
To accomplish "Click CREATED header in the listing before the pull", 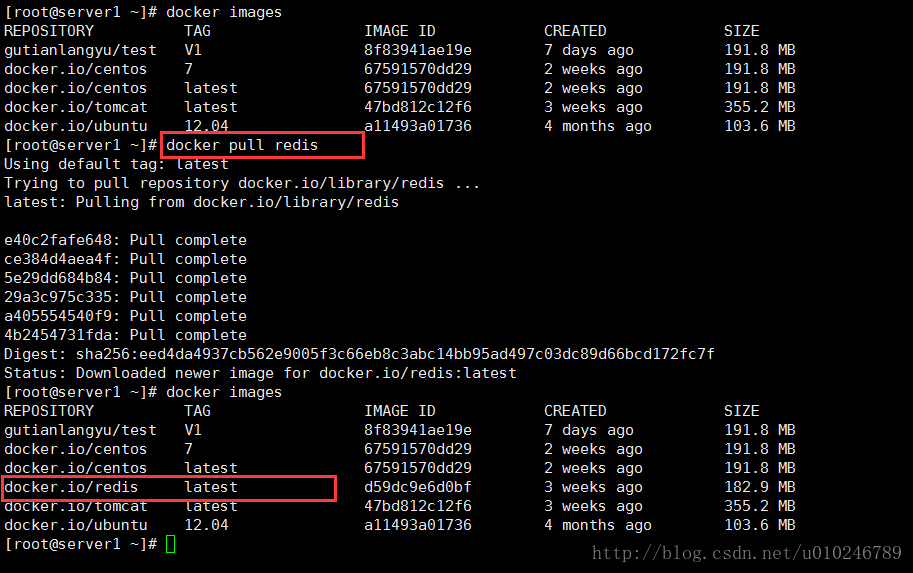I will tap(575, 31).
